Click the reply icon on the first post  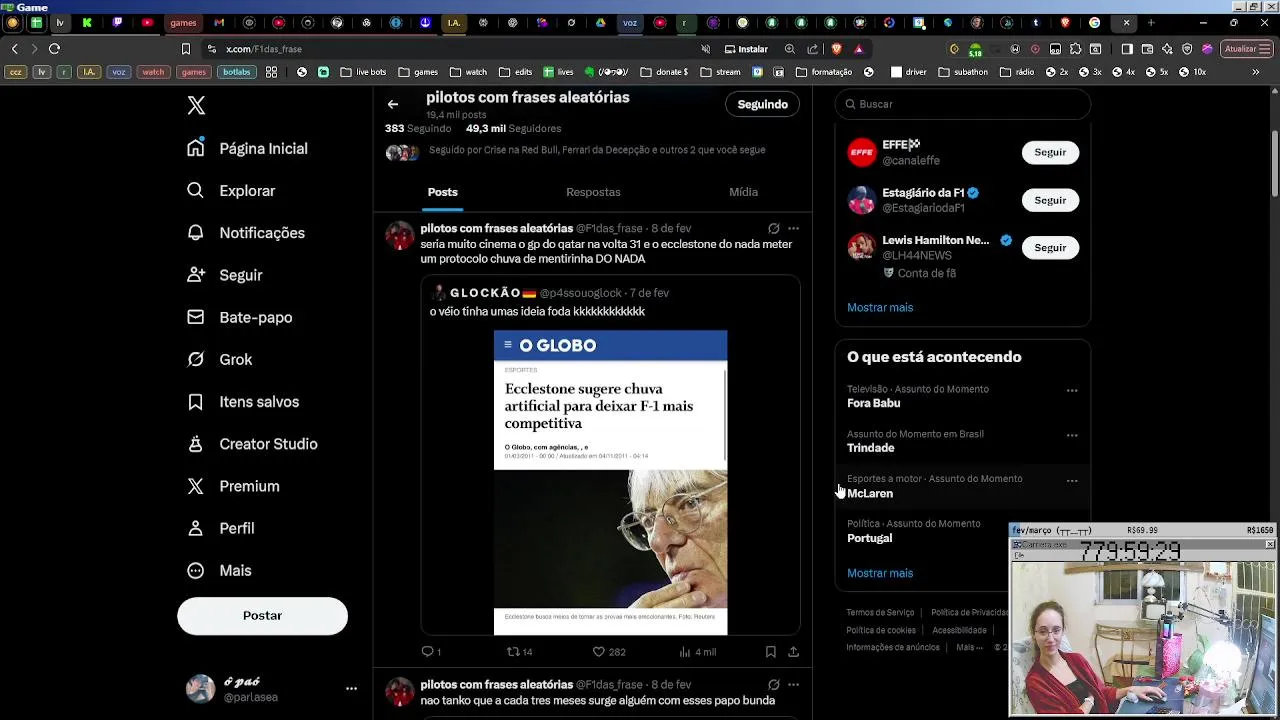coord(427,652)
